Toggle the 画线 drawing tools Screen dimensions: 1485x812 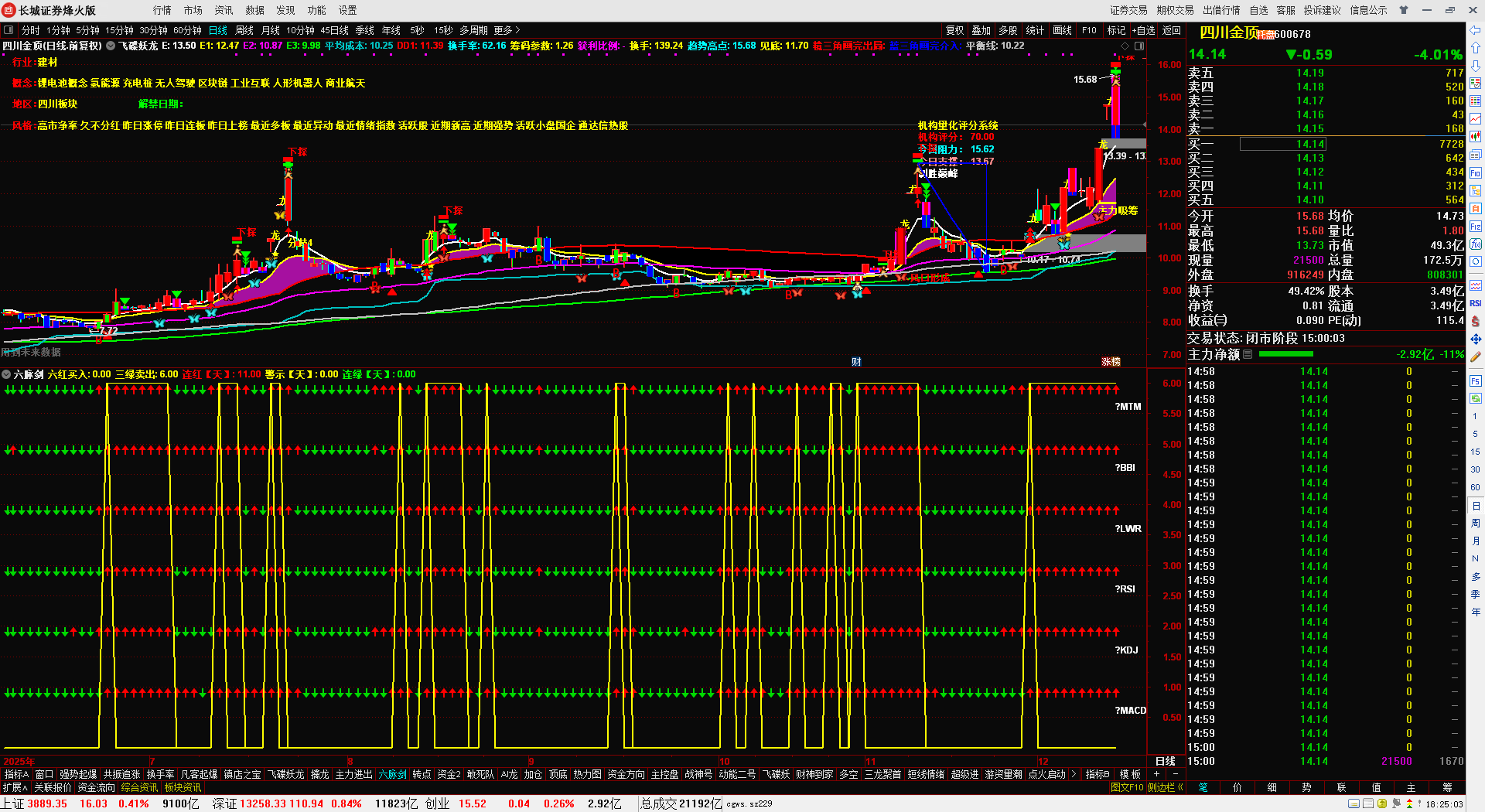[x=1063, y=30]
